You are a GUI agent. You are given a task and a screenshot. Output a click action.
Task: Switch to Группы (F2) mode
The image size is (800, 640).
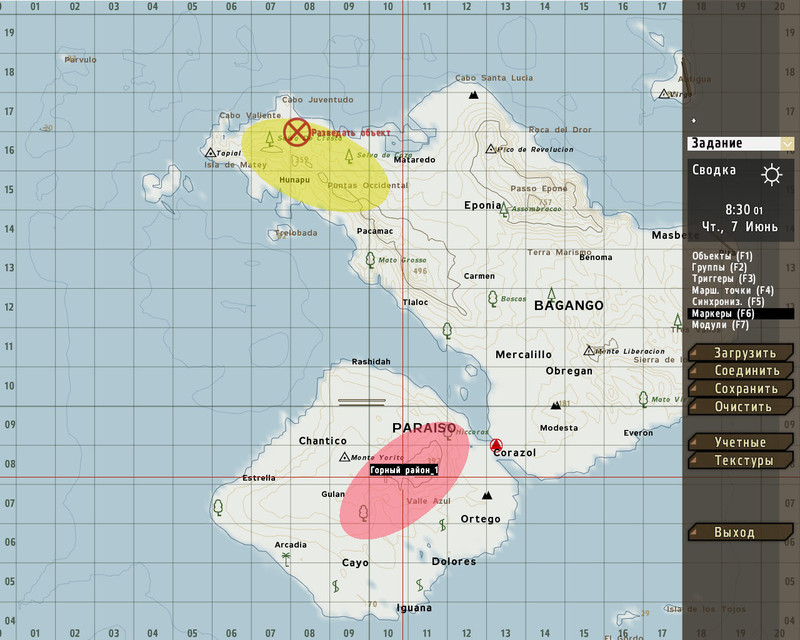click(x=718, y=267)
